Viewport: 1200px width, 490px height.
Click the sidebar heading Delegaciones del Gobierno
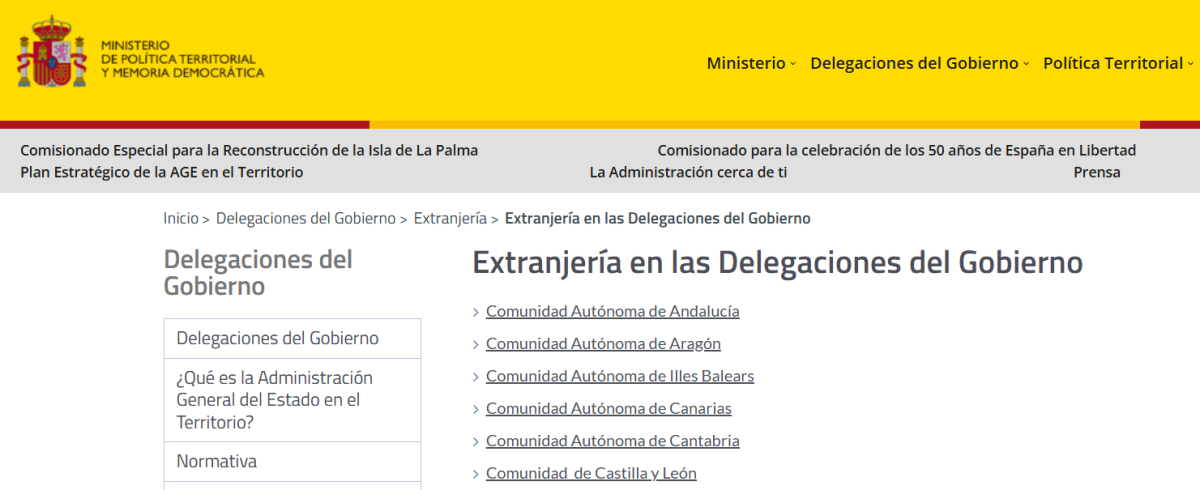click(258, 273)
